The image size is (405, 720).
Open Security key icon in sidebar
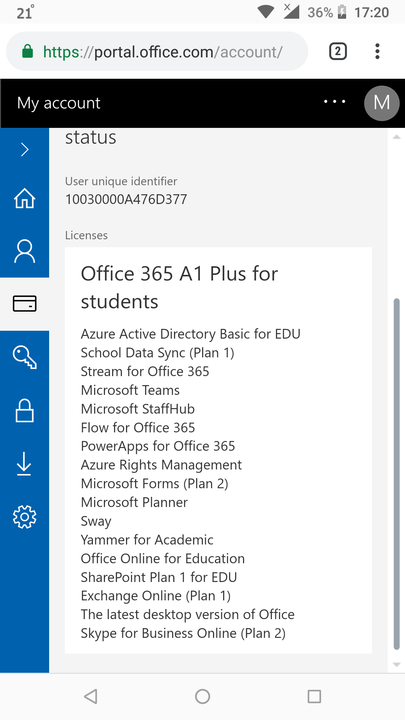click(x=25, y=357)
